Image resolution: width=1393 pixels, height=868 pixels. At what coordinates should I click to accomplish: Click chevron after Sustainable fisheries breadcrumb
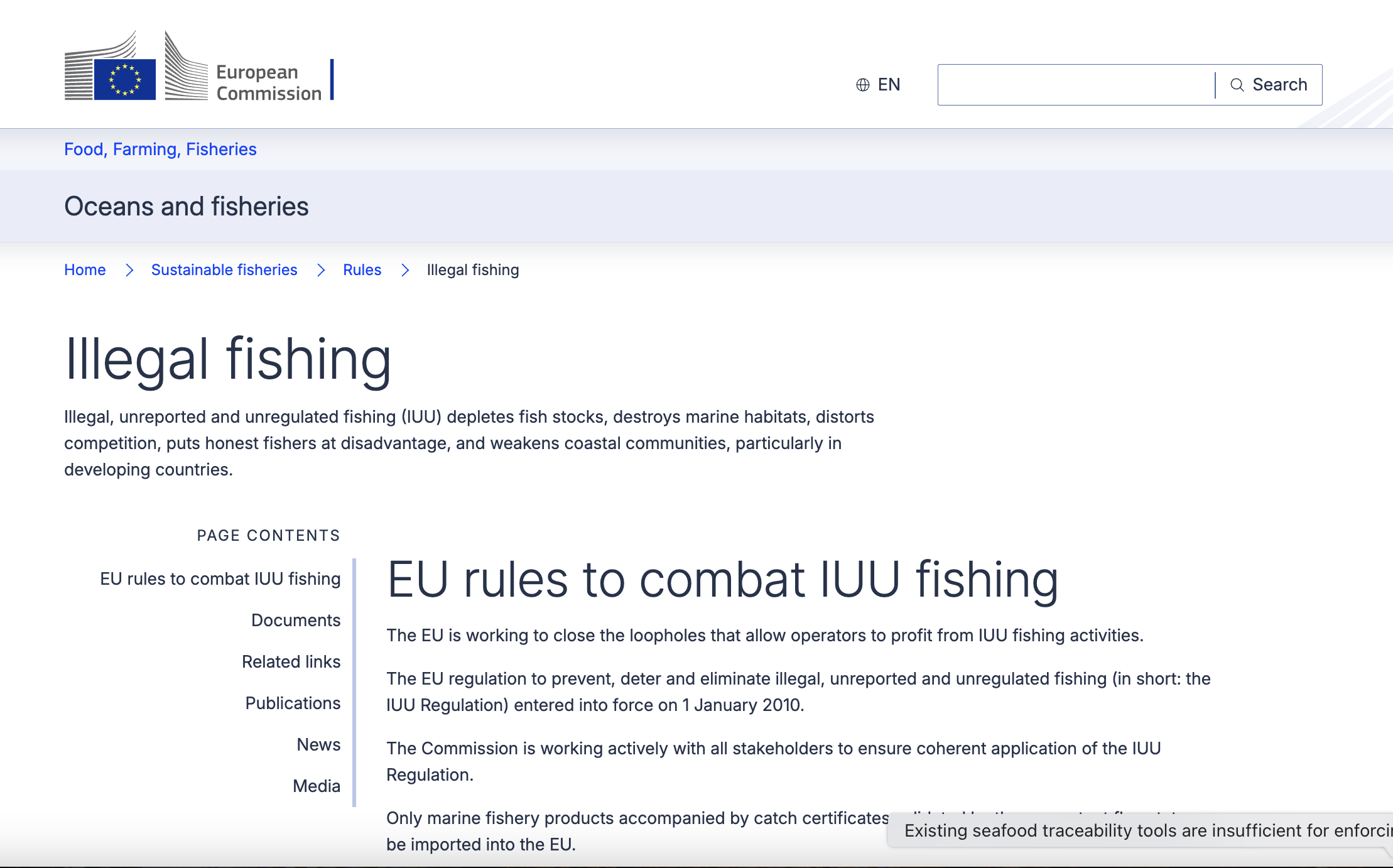click(x=321, y=270)
